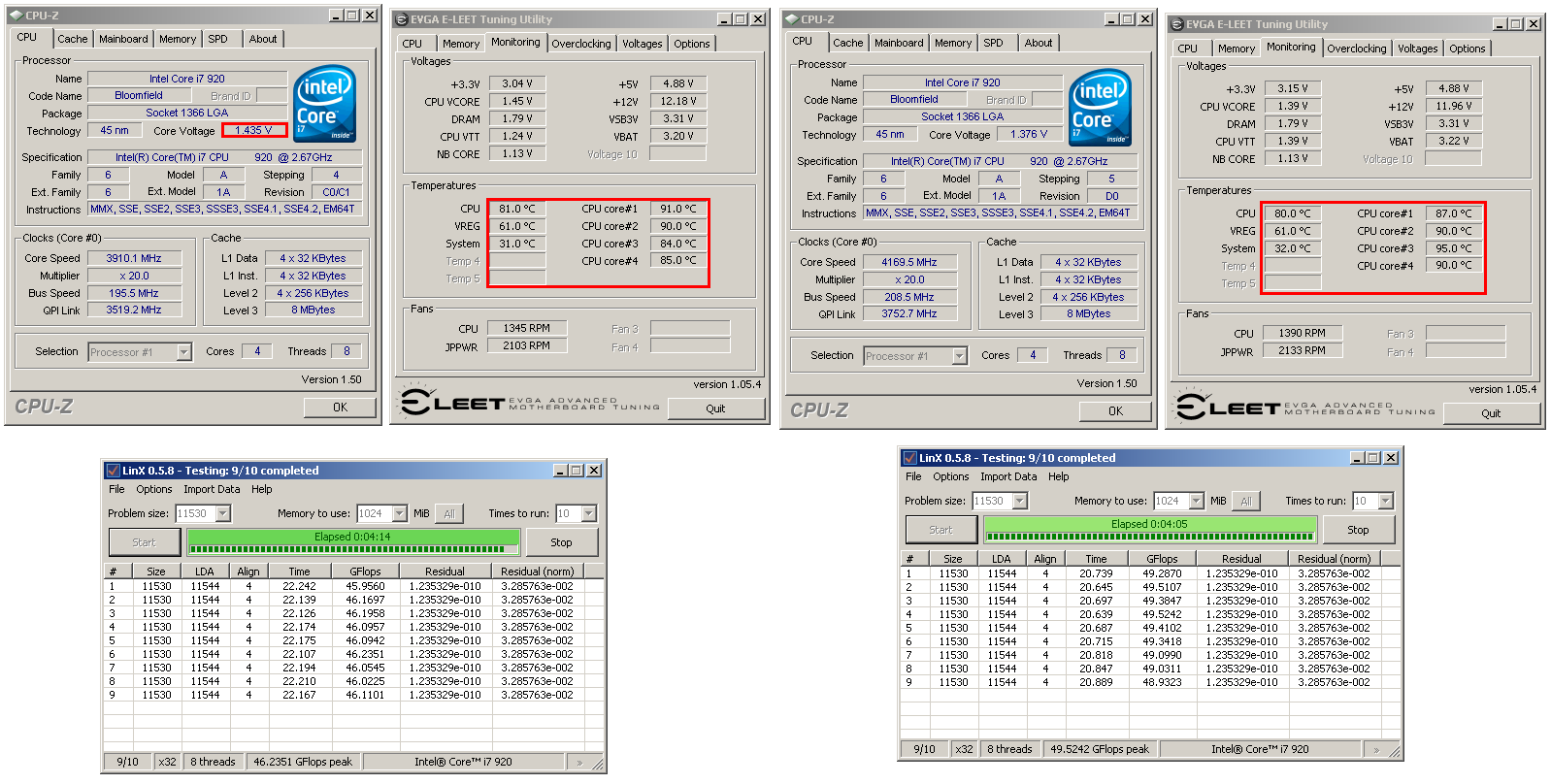1551x784 pixels.
Task: Stop the LinX test with 0:04:05 elapsed
Action: point(1358,530)
